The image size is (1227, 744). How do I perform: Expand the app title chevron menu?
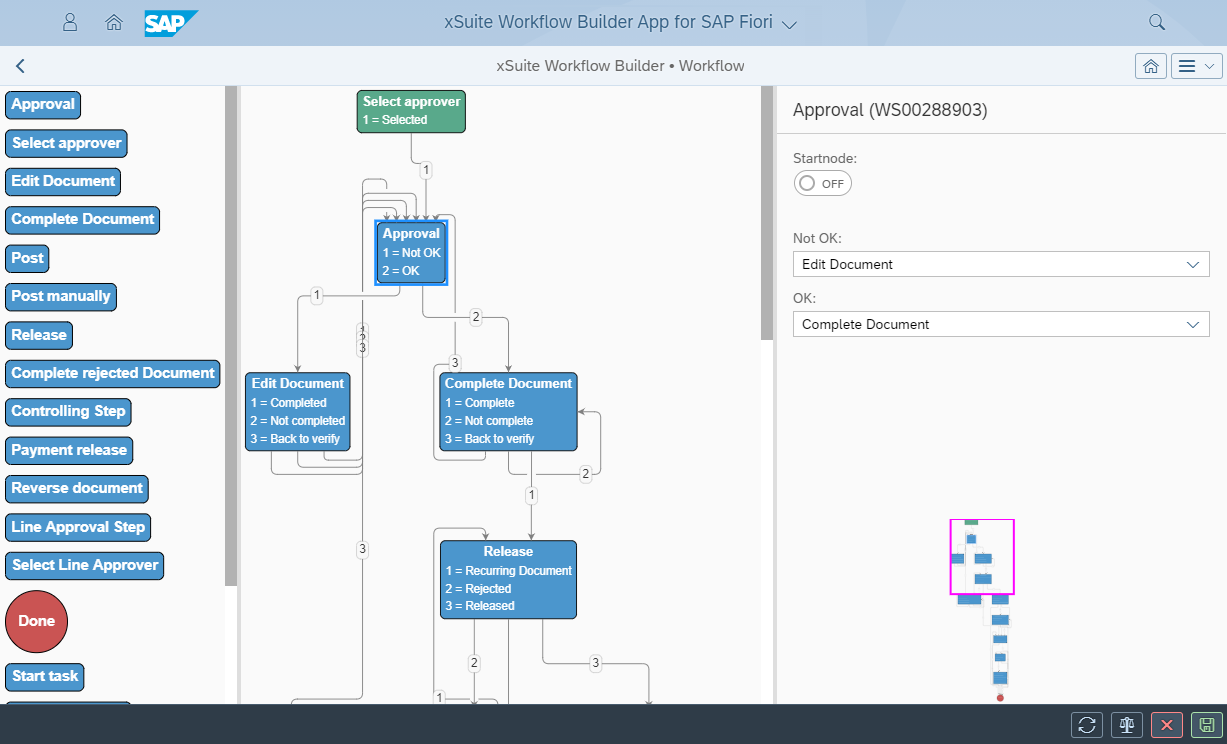789,22
